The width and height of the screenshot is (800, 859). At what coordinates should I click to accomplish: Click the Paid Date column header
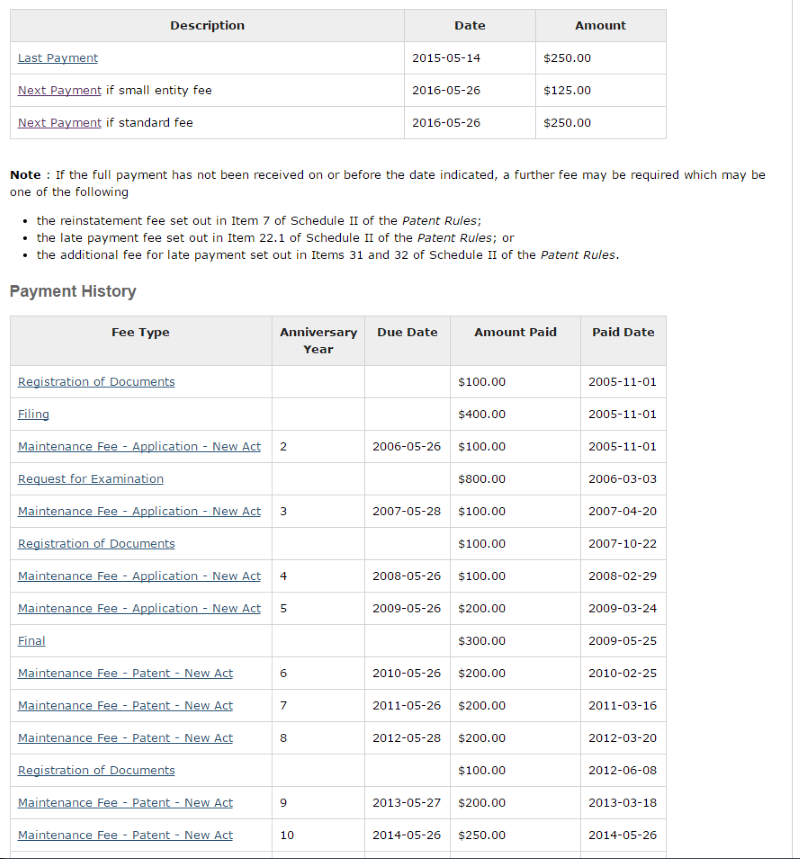(623, 333)
